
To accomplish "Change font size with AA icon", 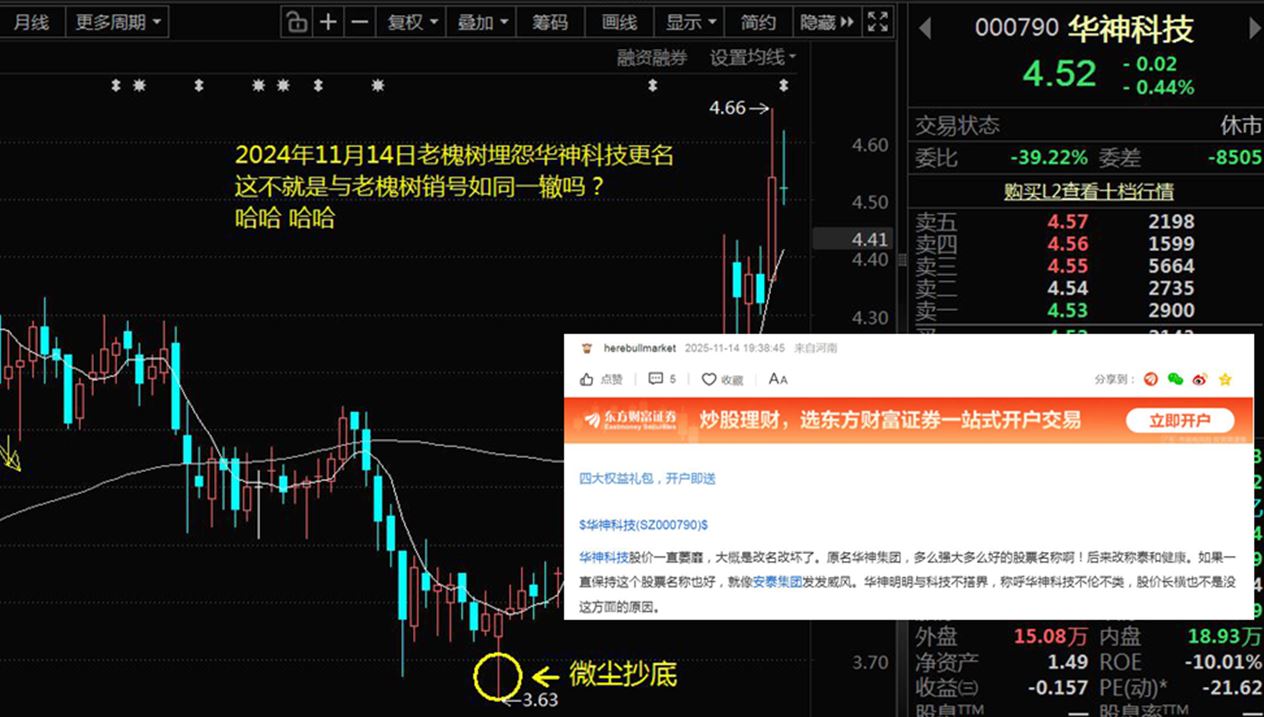I will 778,379.
